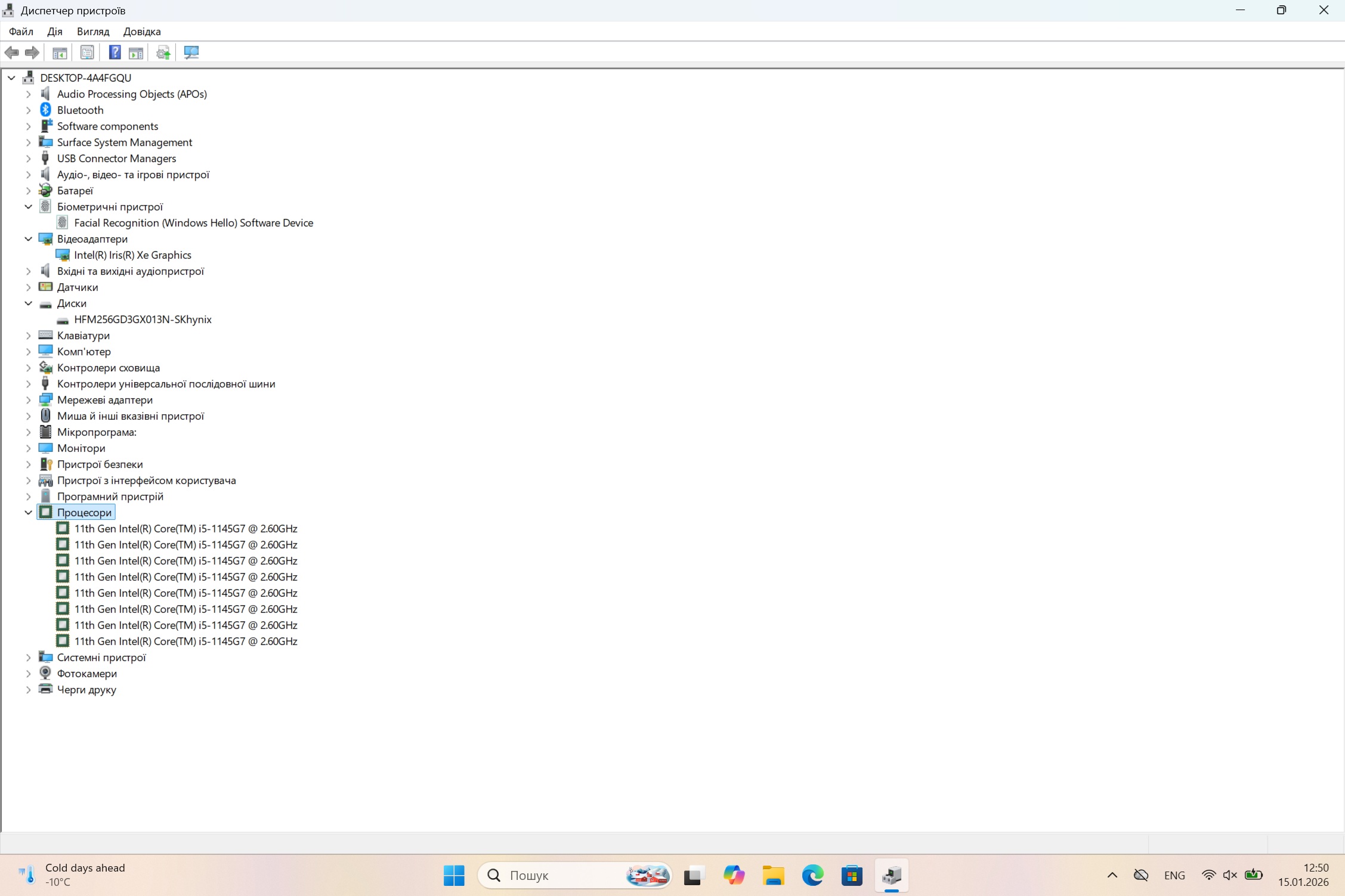This screenshot has height=896, width=1345.
Task: Click the Scan for hardware changes icon
Action: coord(191,52)
